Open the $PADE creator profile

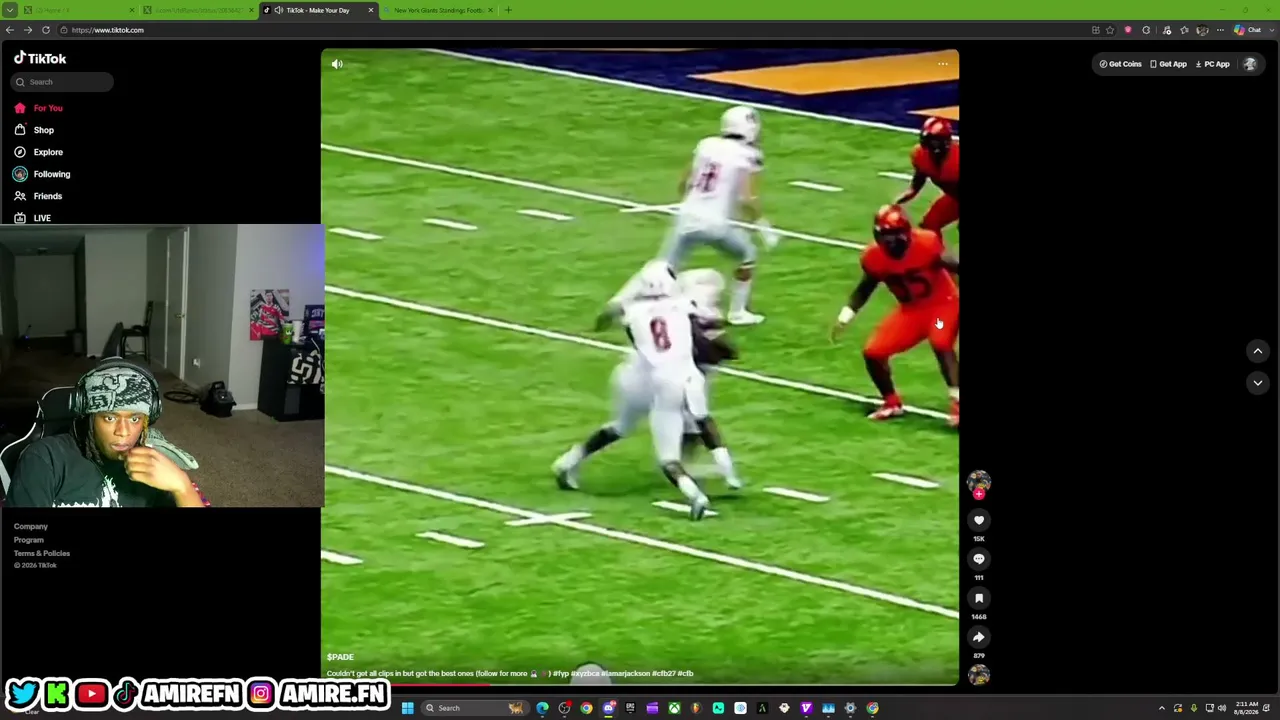(340, 657)
